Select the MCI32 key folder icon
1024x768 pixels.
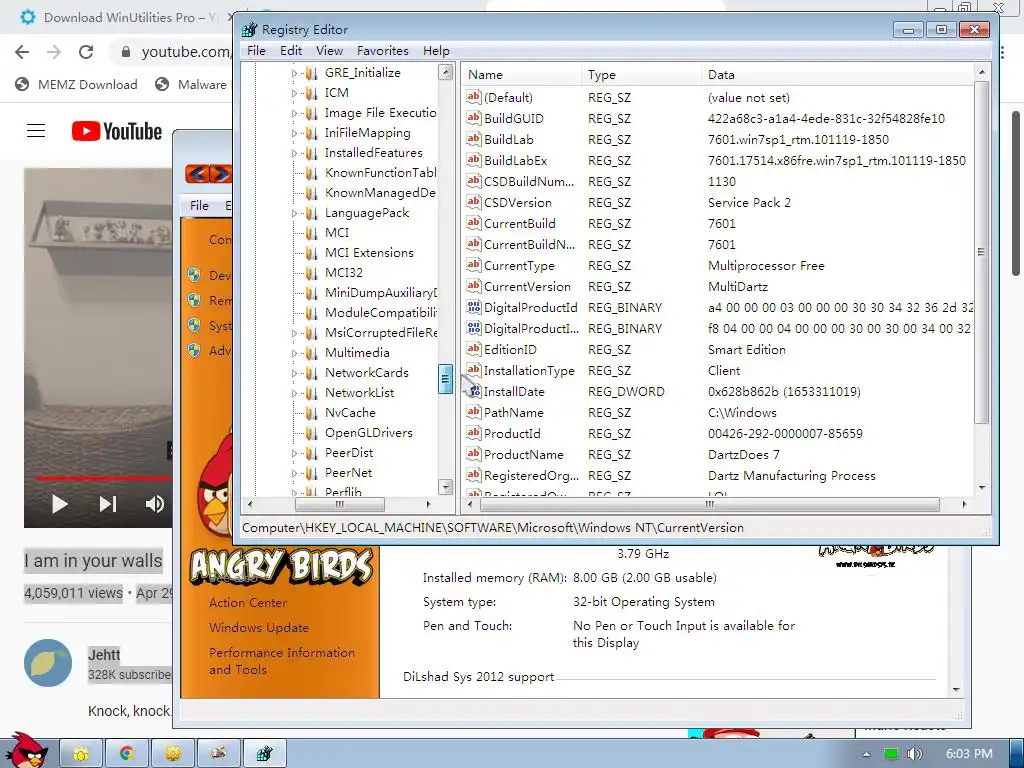(312, 272)
